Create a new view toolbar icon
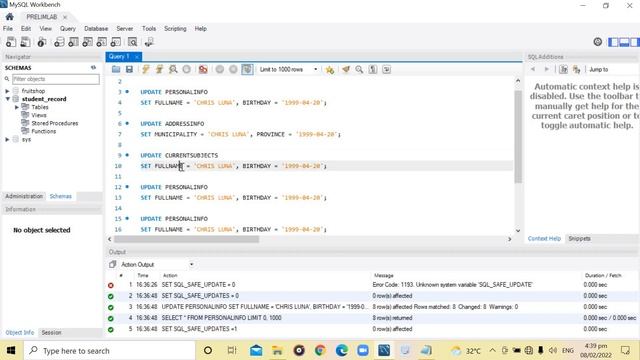Image resolution: width=640 pixels, height=360 pixels. [87, 42]
